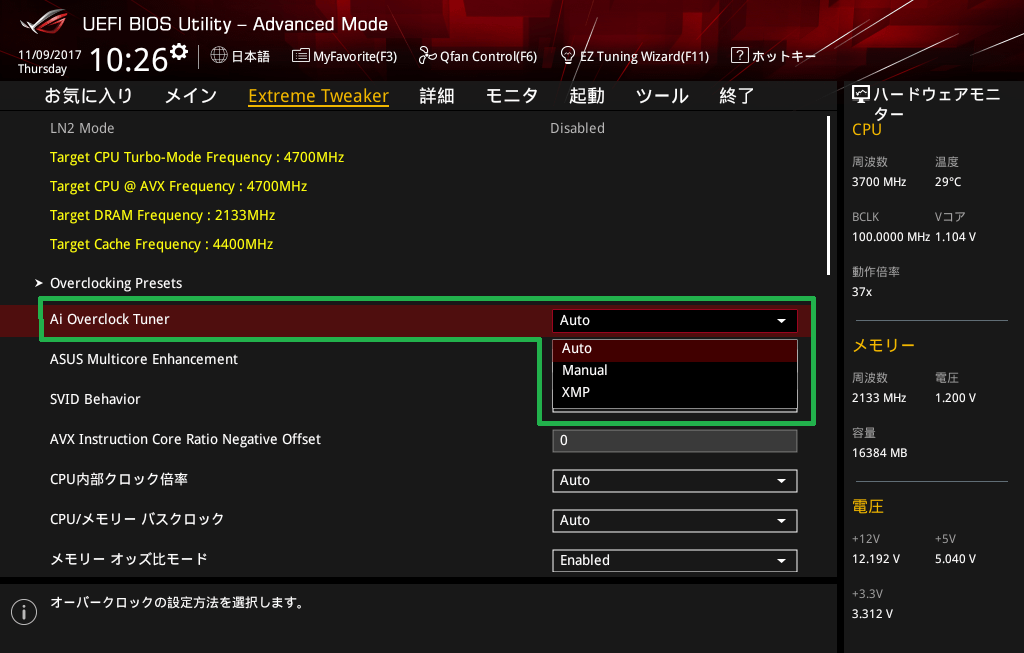The height and width of the screenshot is (653, 1024).
Task: Expand Overclocking Presets submenu
Action: coord(116,283)
